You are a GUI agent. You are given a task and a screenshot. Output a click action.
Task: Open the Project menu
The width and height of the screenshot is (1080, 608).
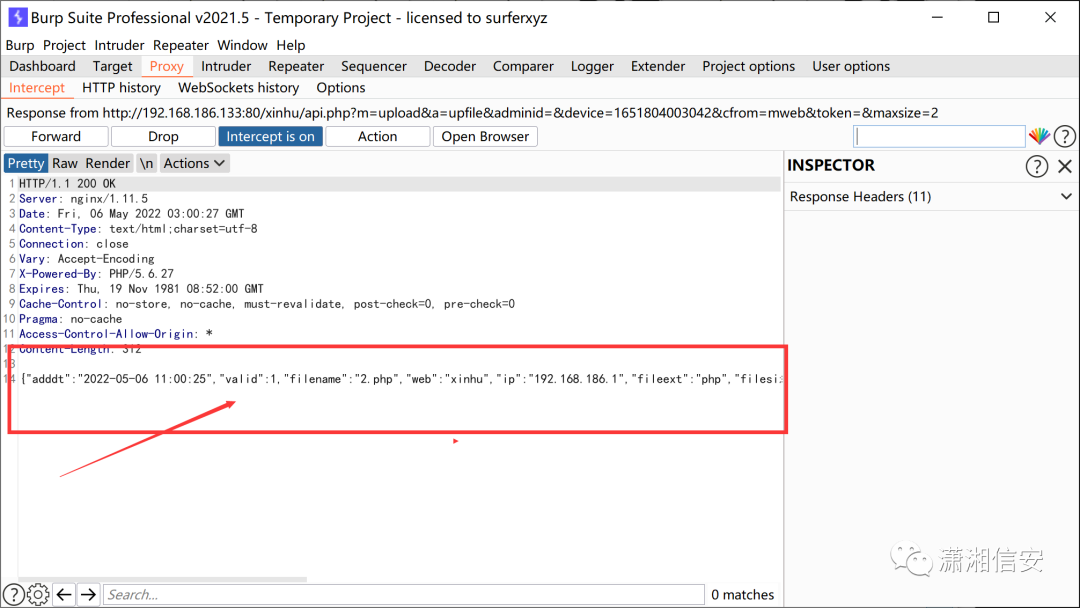[x=64, y=45]
